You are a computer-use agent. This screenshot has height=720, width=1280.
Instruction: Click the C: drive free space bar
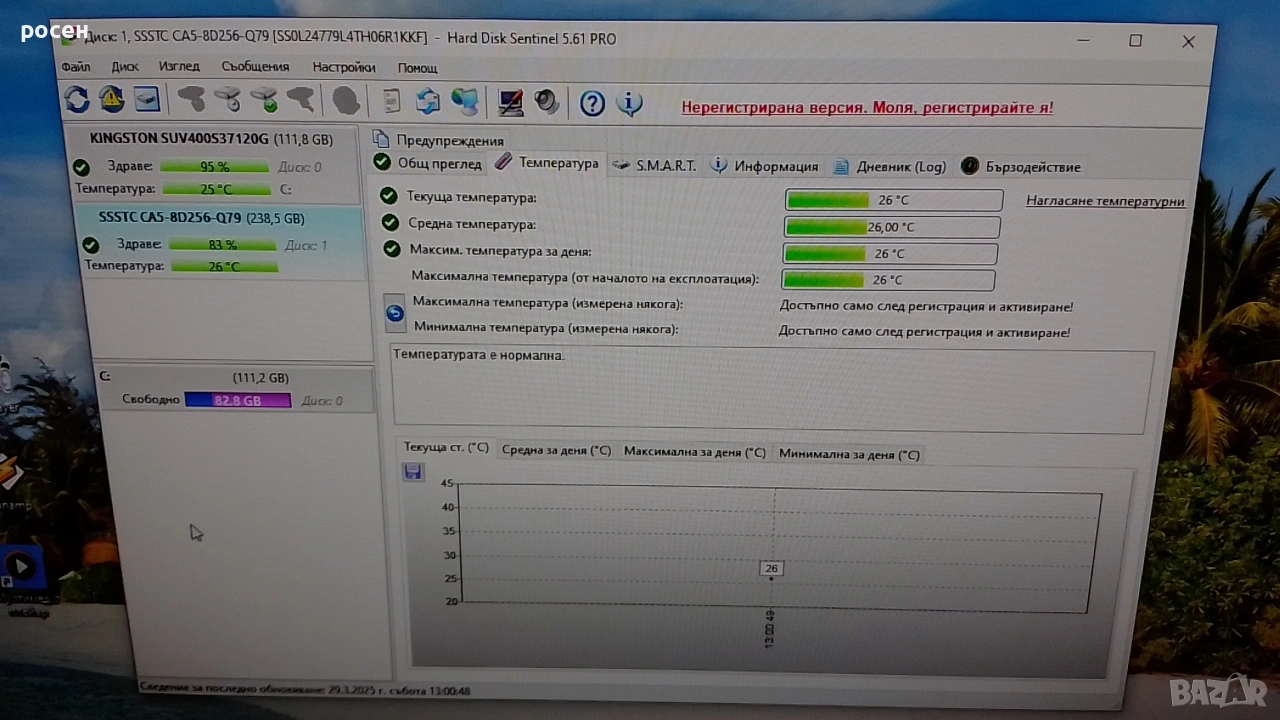tap(237, 400)
